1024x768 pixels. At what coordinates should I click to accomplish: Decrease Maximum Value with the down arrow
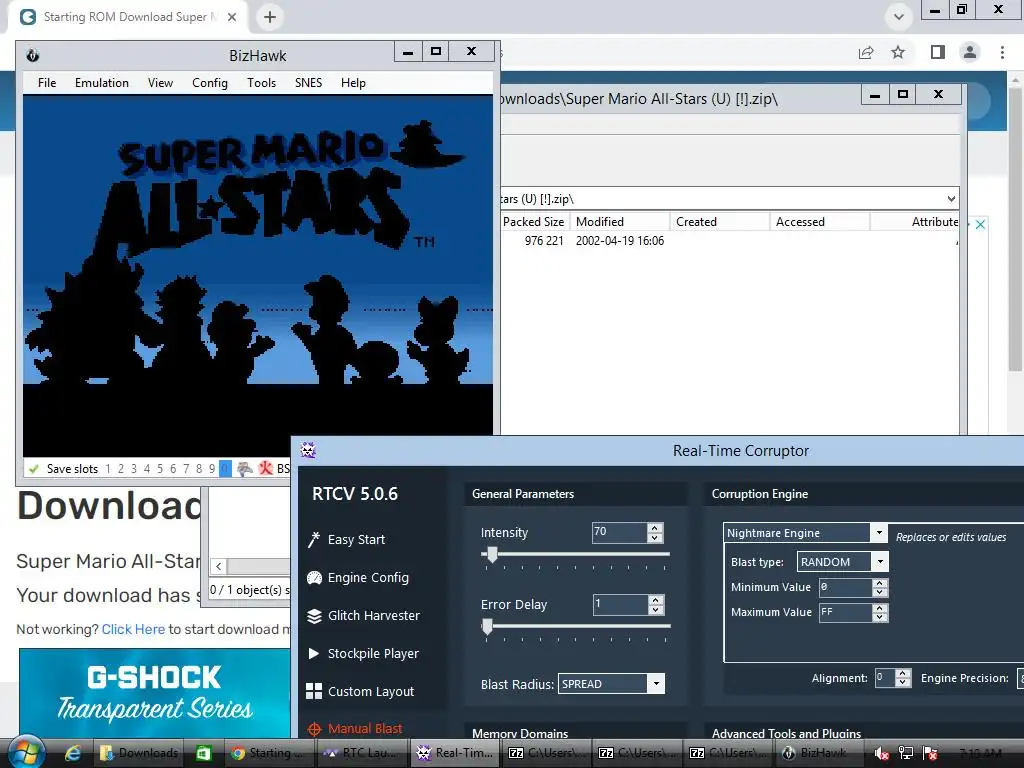coord(880,617)
